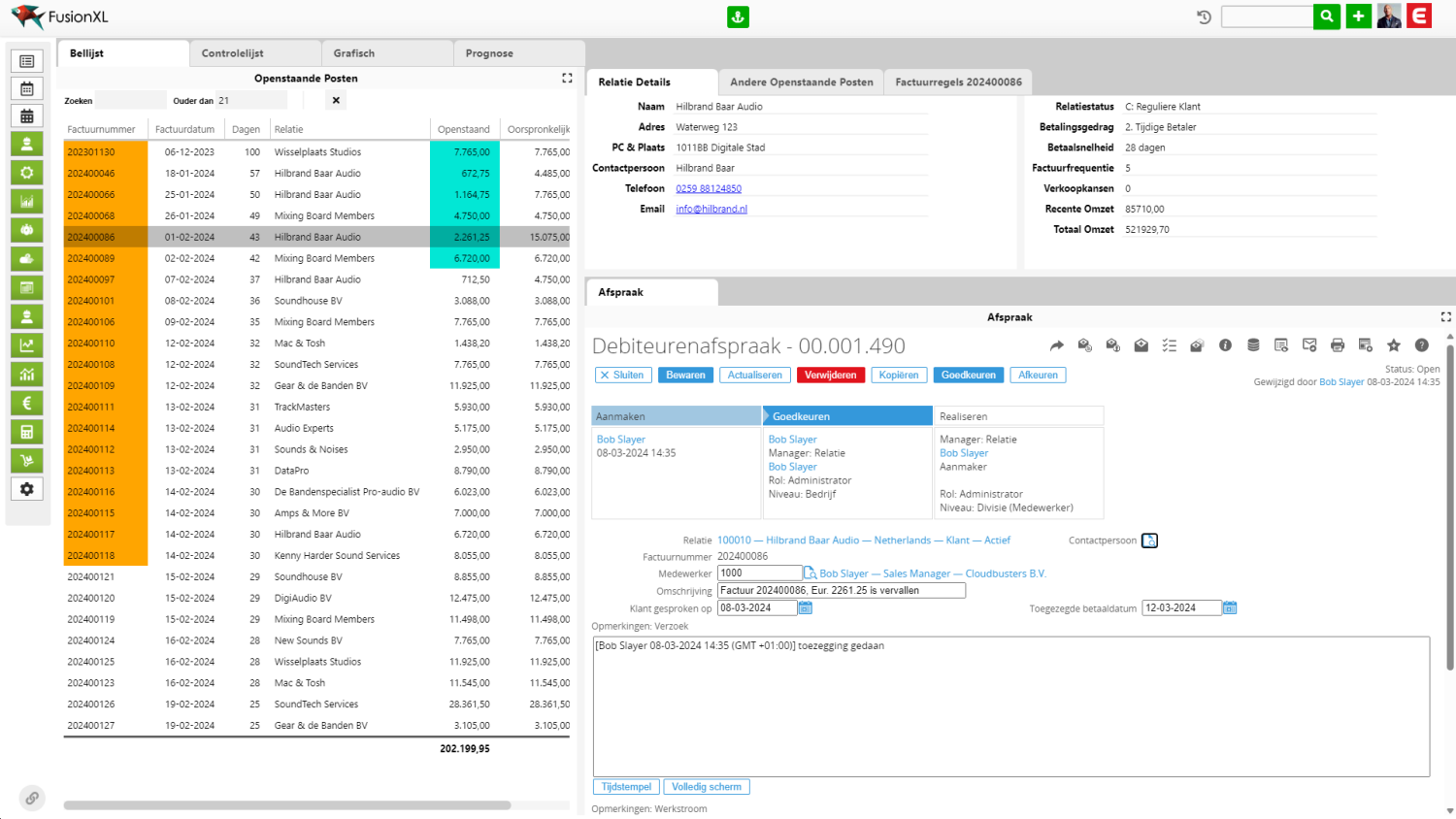Click the forward arrow share icon
This screenshot has width=1456, height=819.
(x=1057, y=345)
